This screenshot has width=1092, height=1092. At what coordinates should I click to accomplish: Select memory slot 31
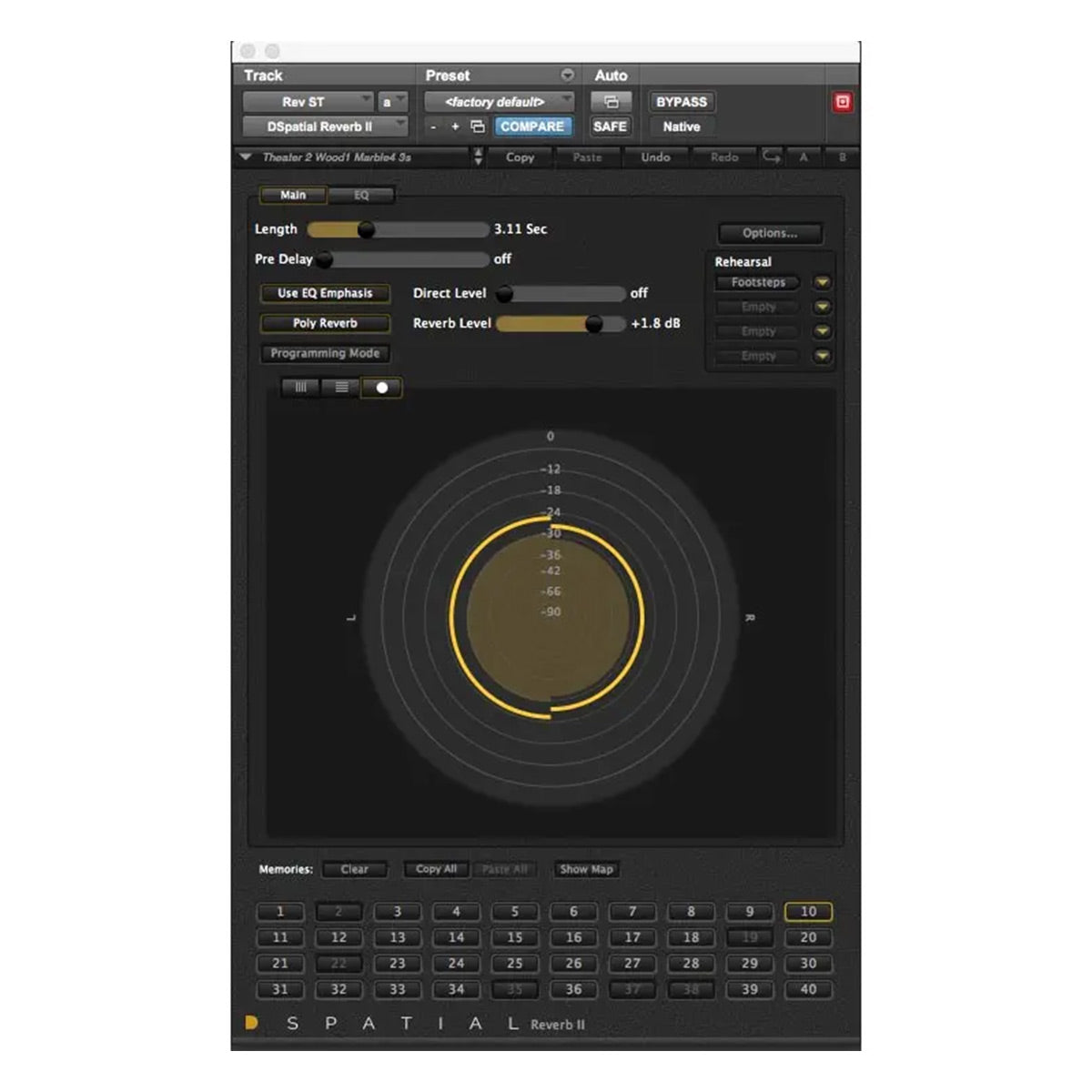[x=279, y=989]
